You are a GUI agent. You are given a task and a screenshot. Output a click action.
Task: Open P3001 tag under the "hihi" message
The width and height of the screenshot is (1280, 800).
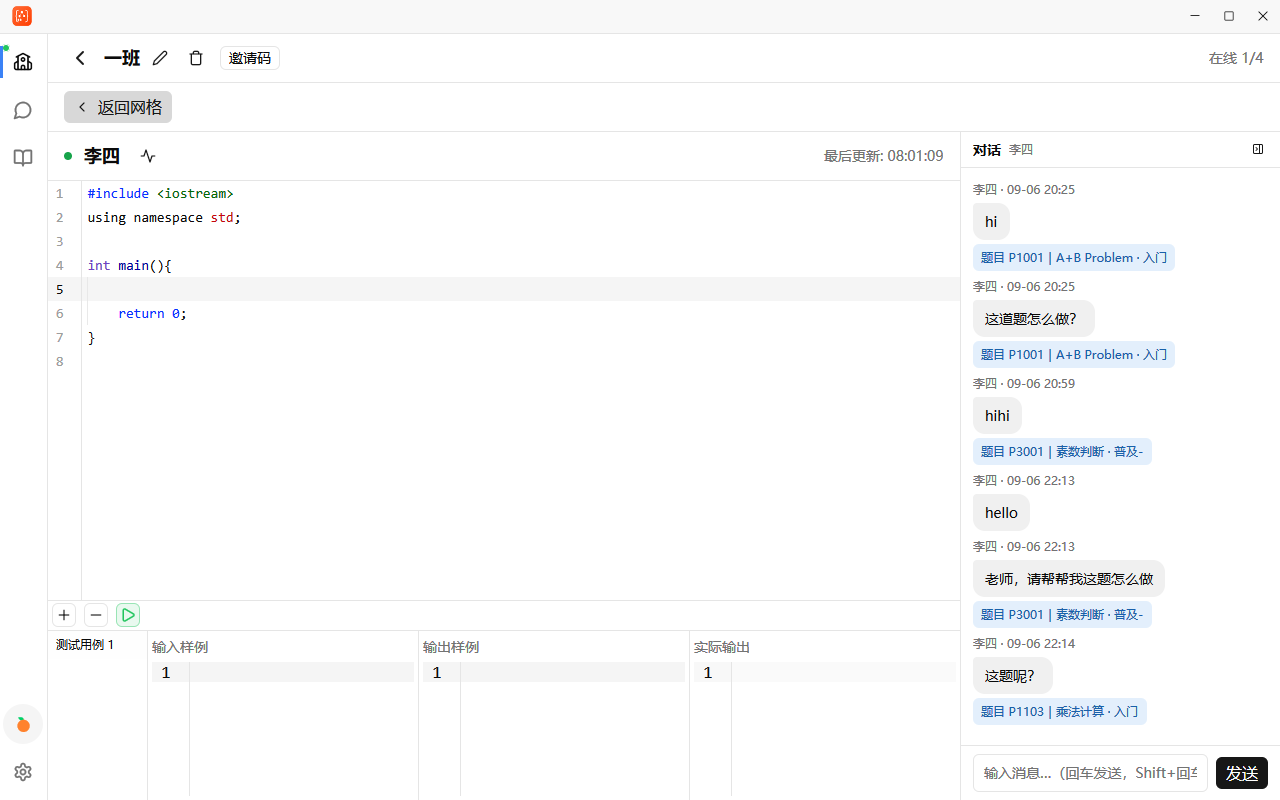click(x=1062, y=452)
